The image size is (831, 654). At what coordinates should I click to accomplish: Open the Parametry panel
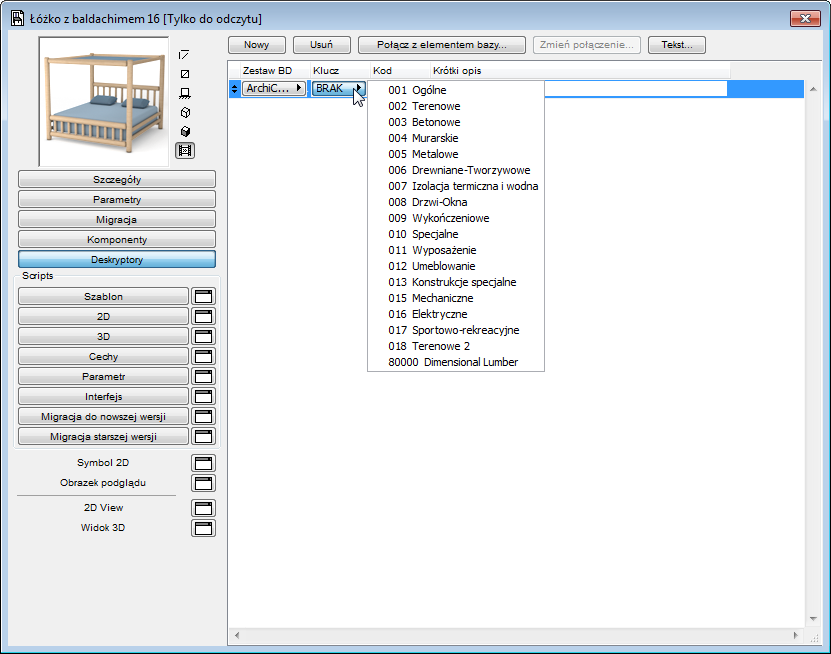point(117,199)
